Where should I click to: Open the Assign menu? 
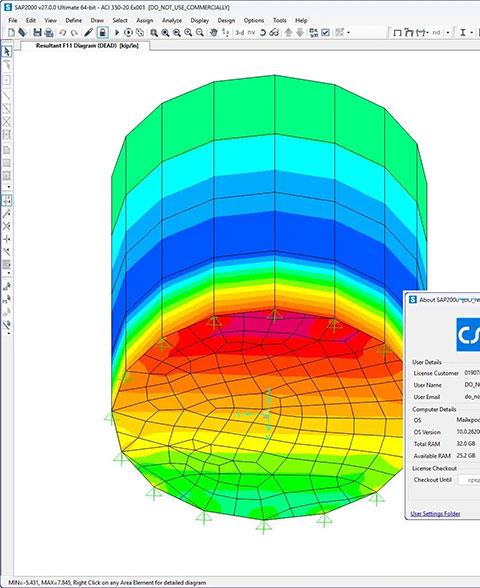point(145,20)
